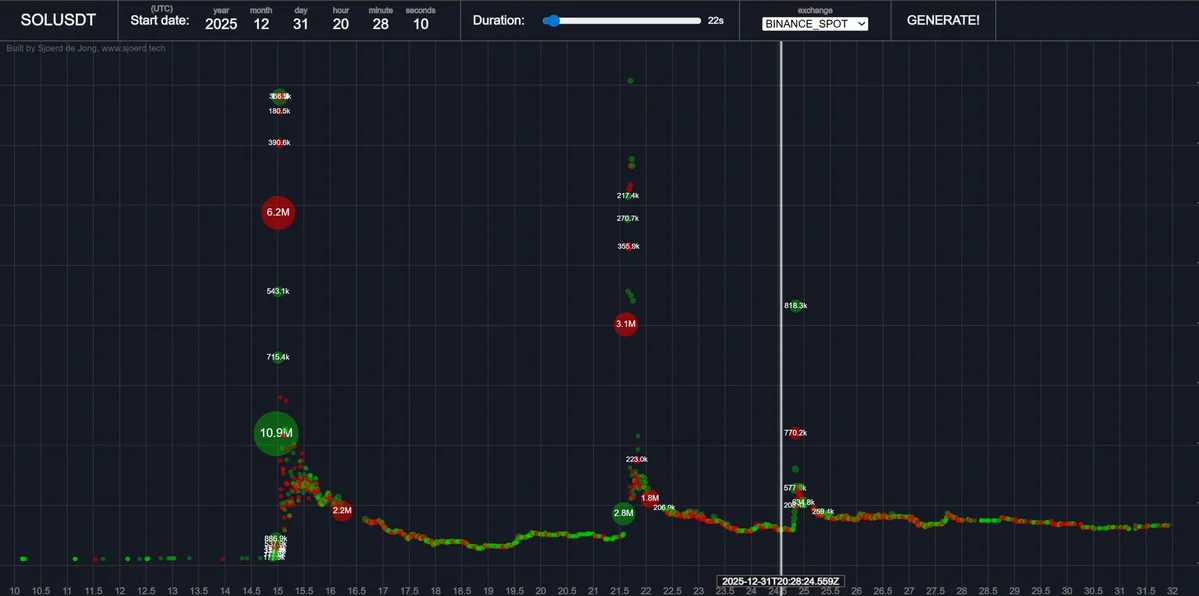Click the GENERATE! button
This screenshot has width=1199, height=596.
pyautogui.click(x=942, y=20)
